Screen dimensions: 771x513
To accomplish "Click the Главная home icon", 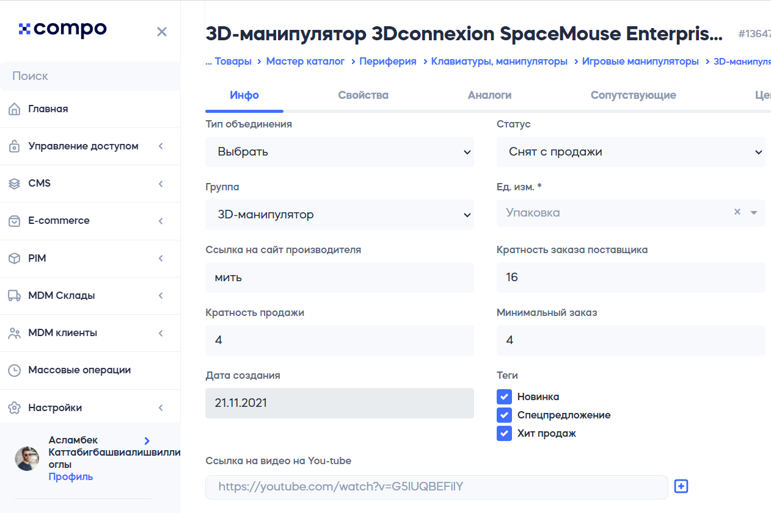I will [15, 109].
